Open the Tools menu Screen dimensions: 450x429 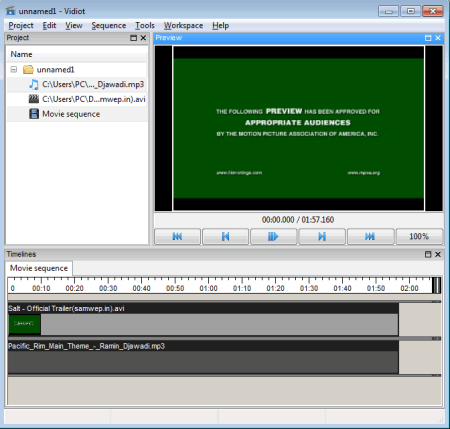[x=145, y=26]
